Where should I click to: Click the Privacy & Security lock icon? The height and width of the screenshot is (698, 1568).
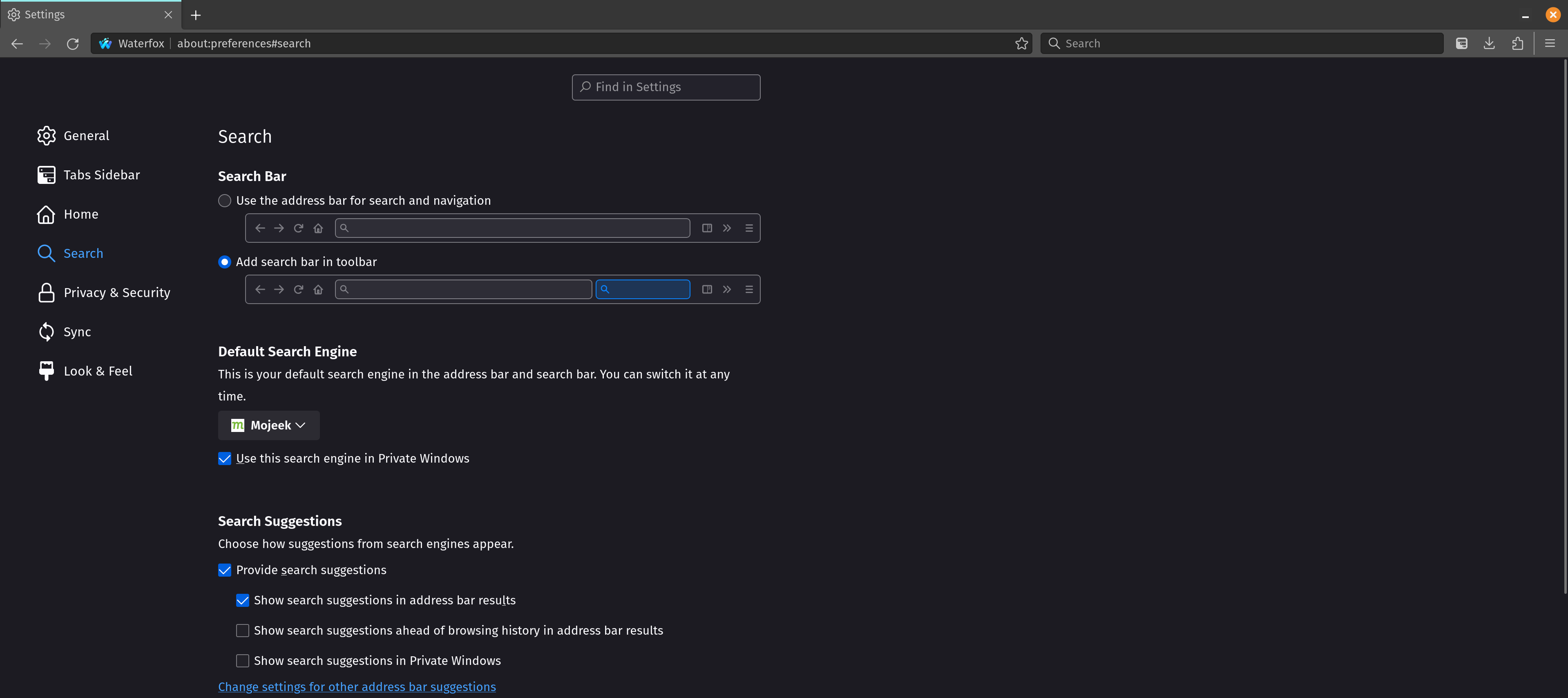point(46,293)
